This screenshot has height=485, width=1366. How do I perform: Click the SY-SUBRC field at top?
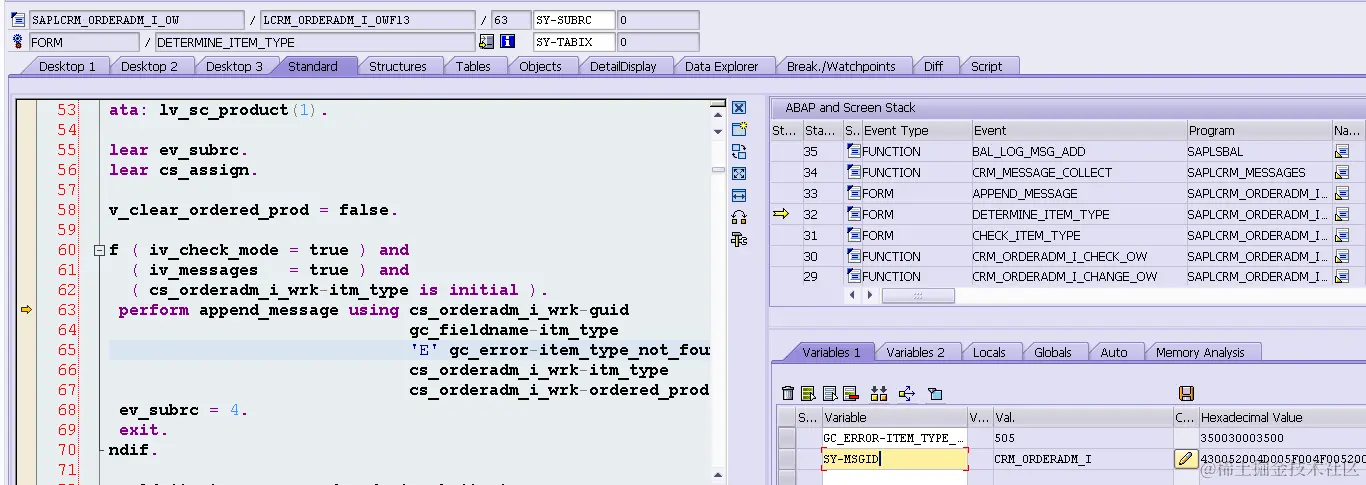click(574, 20)
